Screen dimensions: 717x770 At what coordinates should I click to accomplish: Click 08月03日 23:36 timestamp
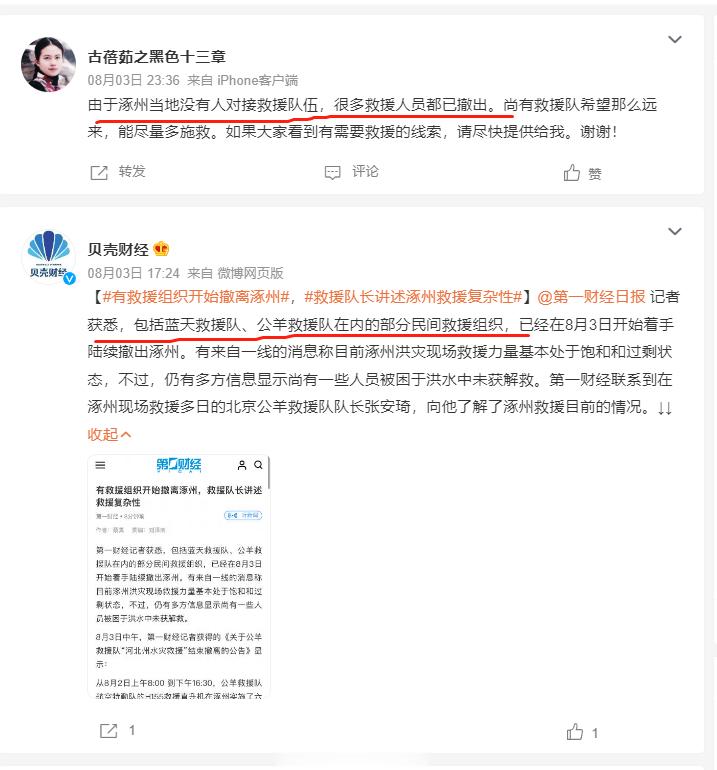click(x=134, y=80)
